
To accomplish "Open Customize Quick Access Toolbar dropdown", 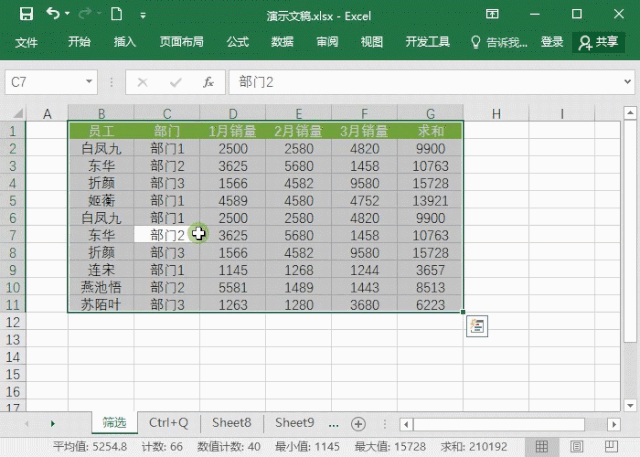I will coord(143,16).
